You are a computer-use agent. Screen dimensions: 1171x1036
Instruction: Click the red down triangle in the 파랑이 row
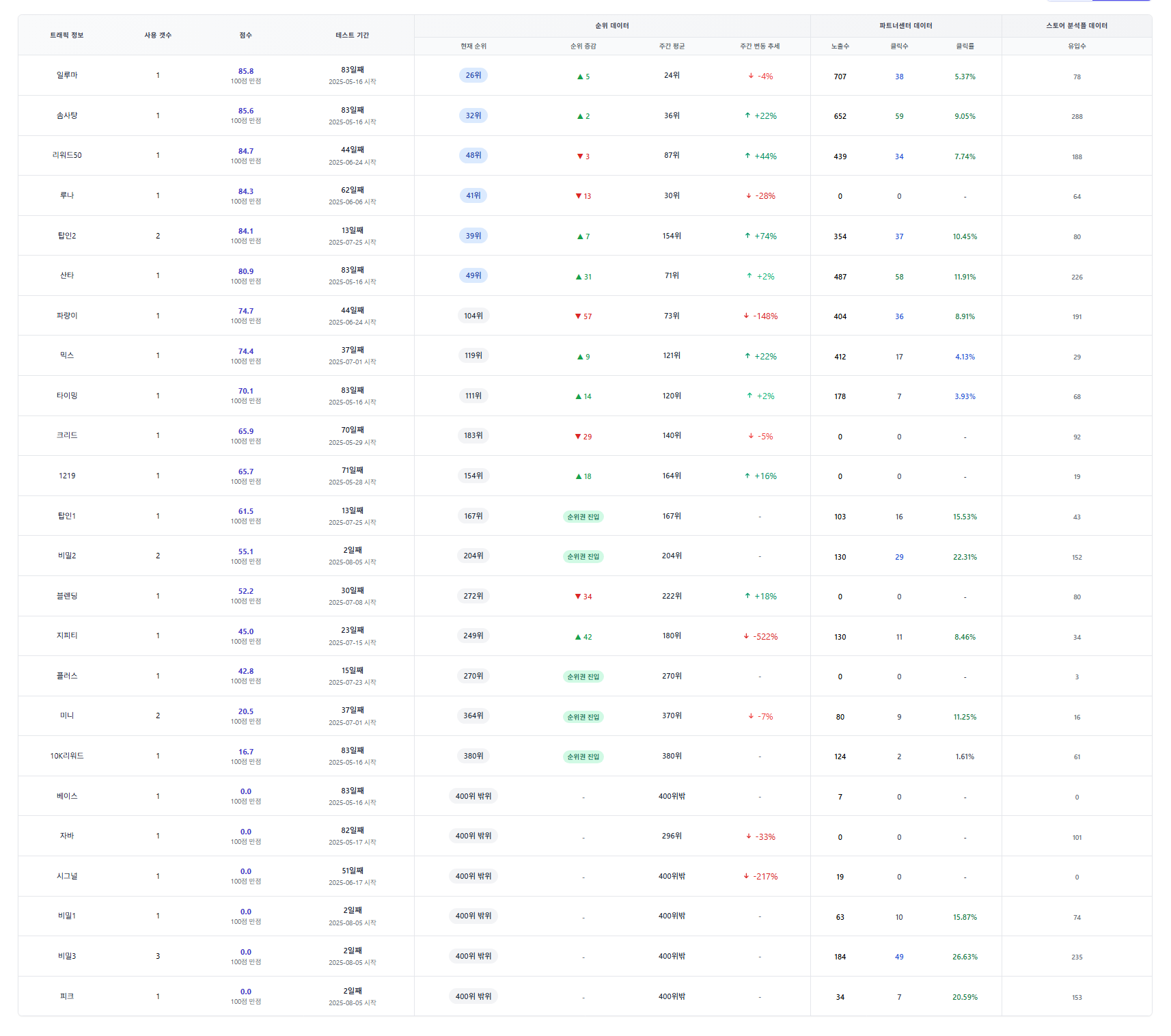[x=578, y=316]
